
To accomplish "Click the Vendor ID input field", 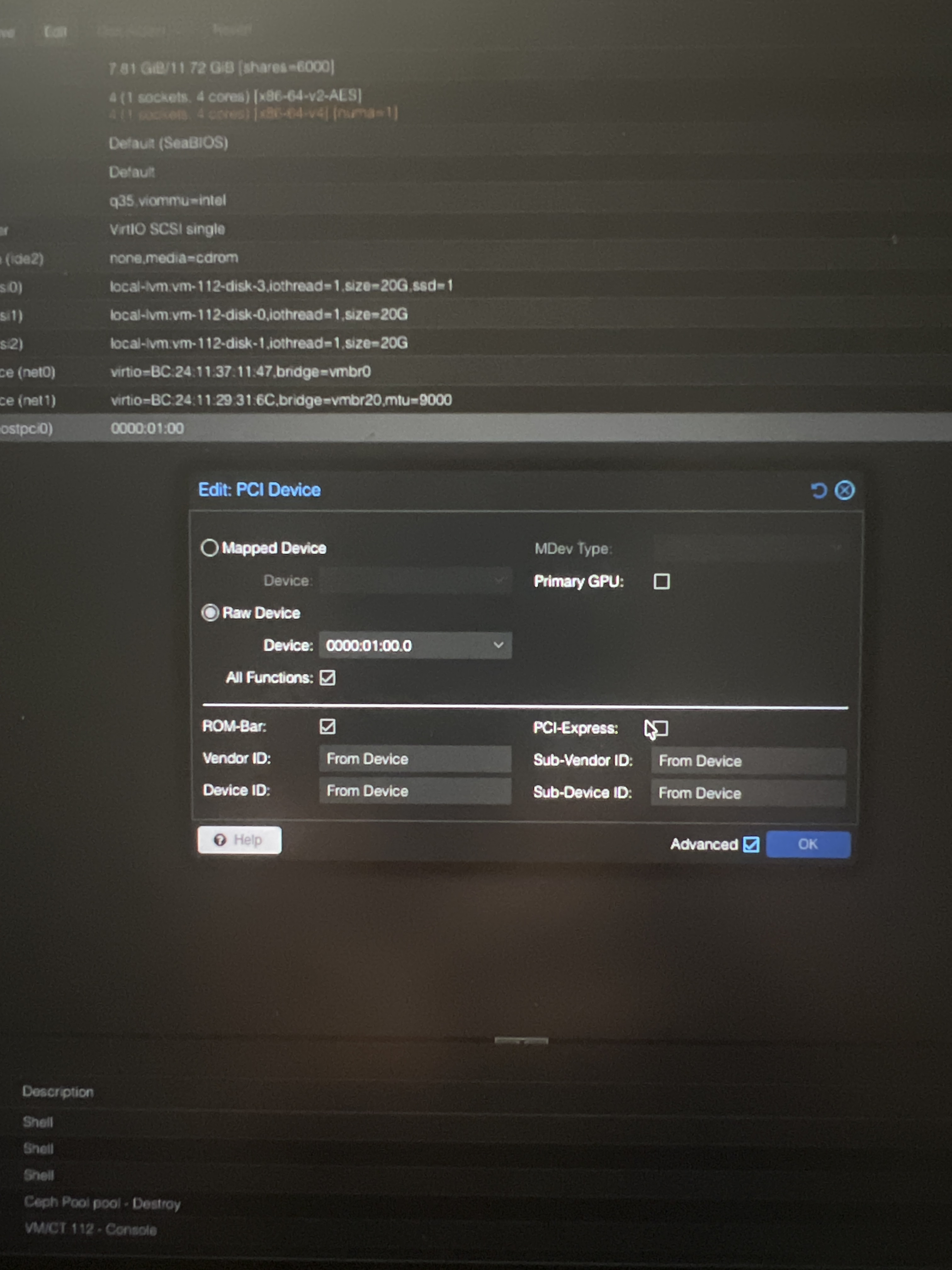I will click(x=414, y=759).
